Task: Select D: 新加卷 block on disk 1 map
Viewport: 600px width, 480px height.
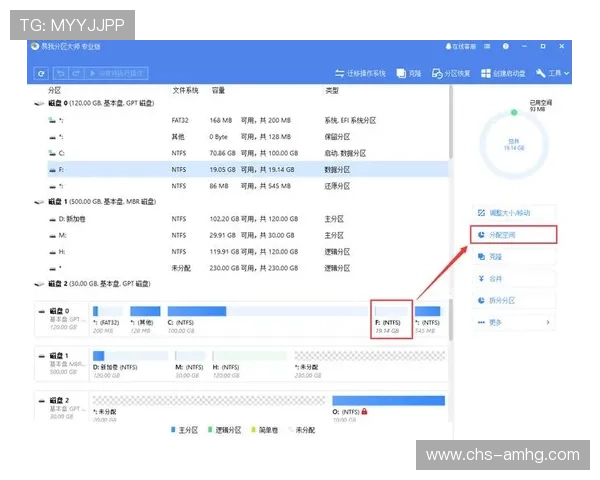Action: (130, 364)
